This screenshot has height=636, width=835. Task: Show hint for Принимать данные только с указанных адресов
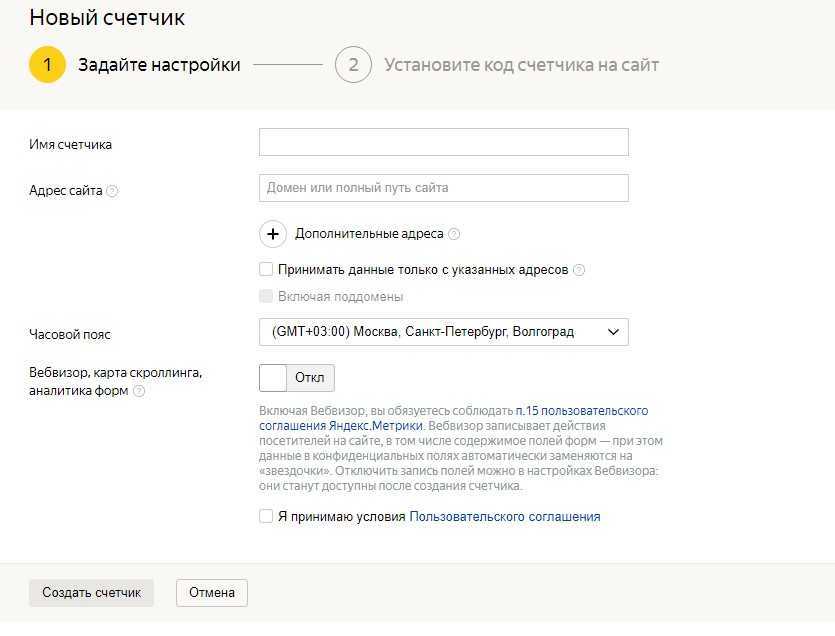(579, 270)
